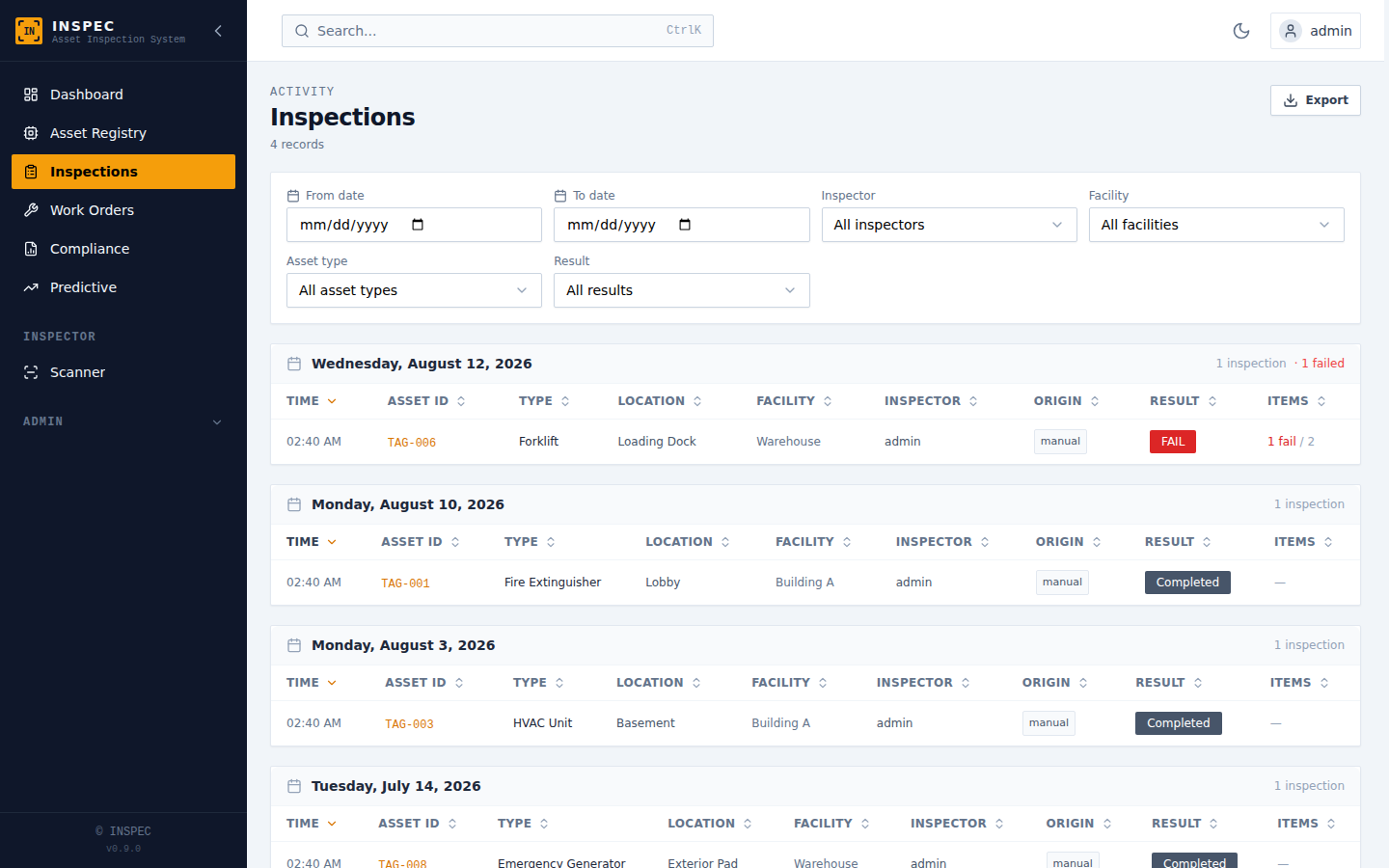1389x868 pixels.
Task: Click the Export button
Action: point(1315,100)
